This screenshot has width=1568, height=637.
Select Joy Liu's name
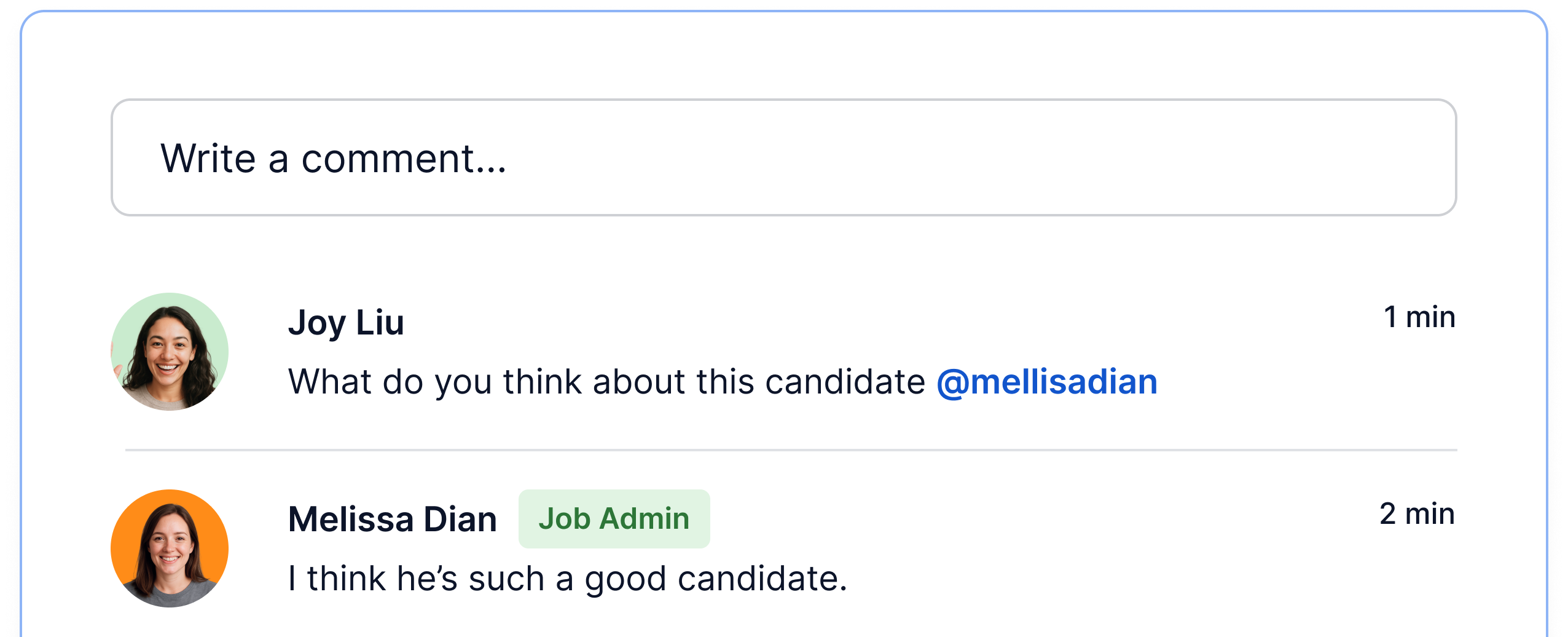347,321
